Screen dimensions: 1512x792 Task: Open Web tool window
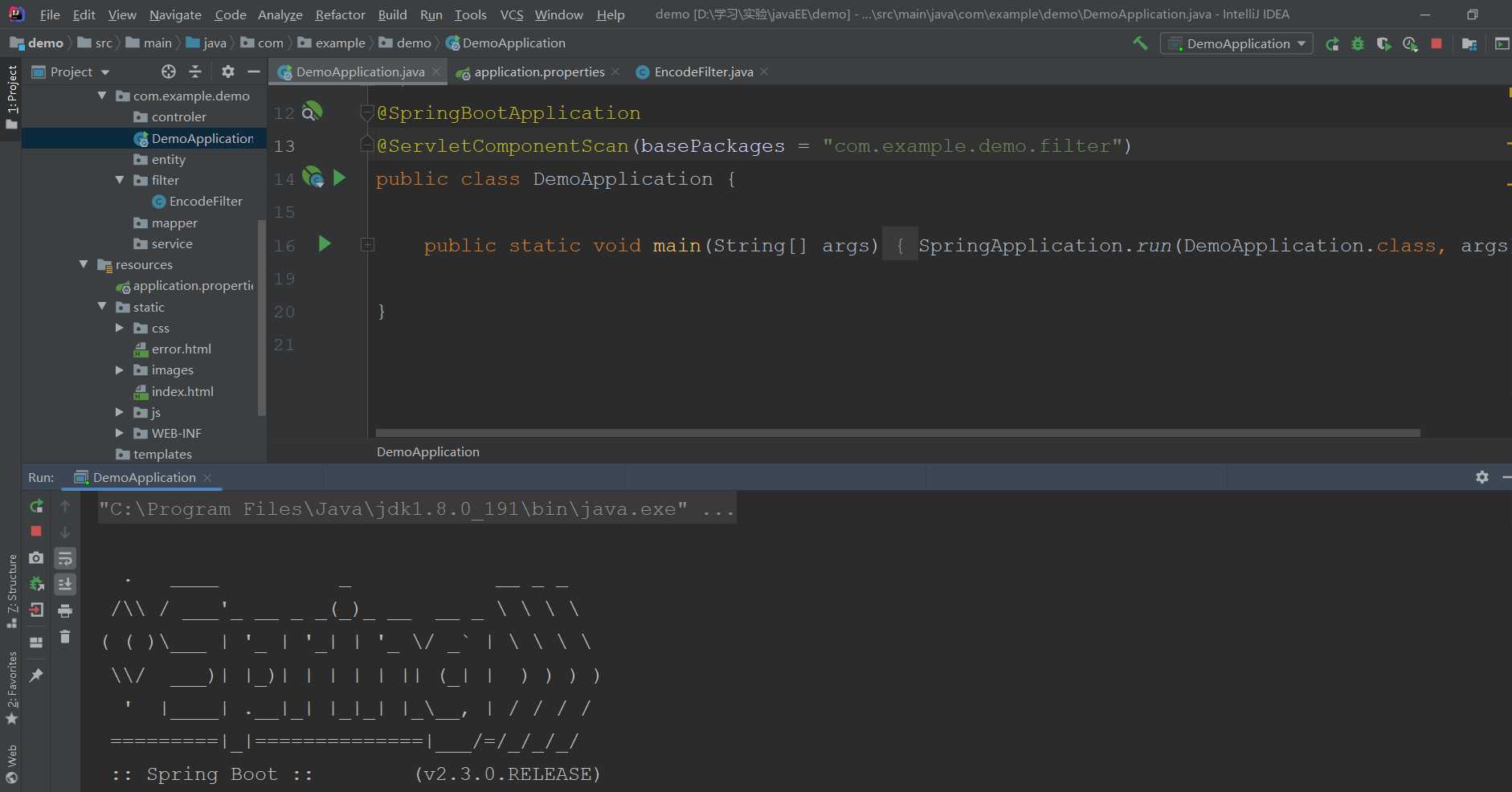coord(11,764)
